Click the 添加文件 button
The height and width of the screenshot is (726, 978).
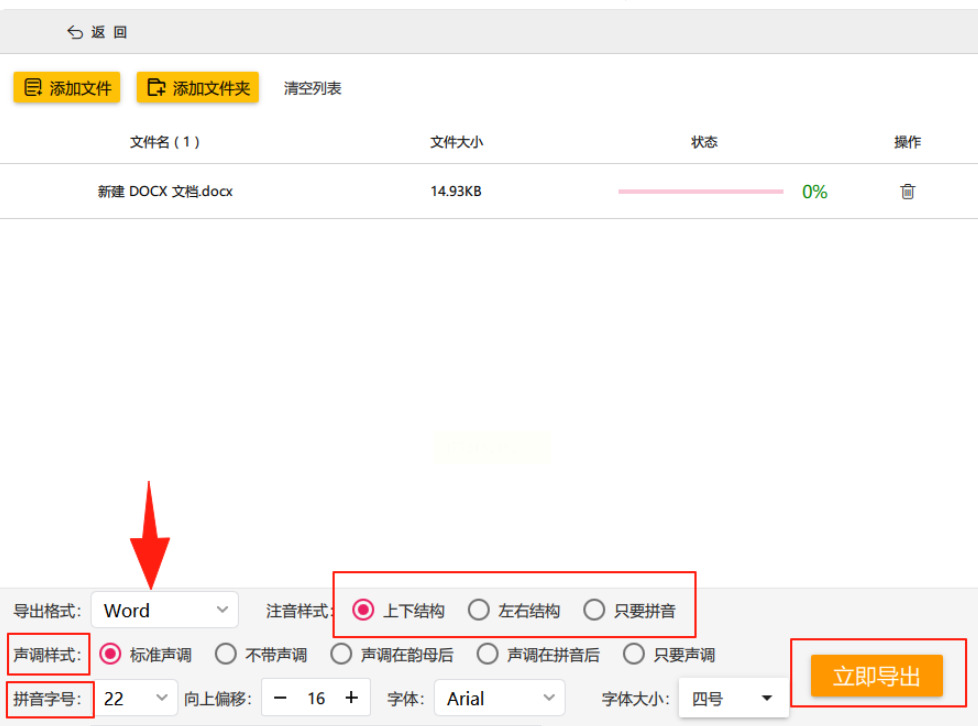coord(67,88)
